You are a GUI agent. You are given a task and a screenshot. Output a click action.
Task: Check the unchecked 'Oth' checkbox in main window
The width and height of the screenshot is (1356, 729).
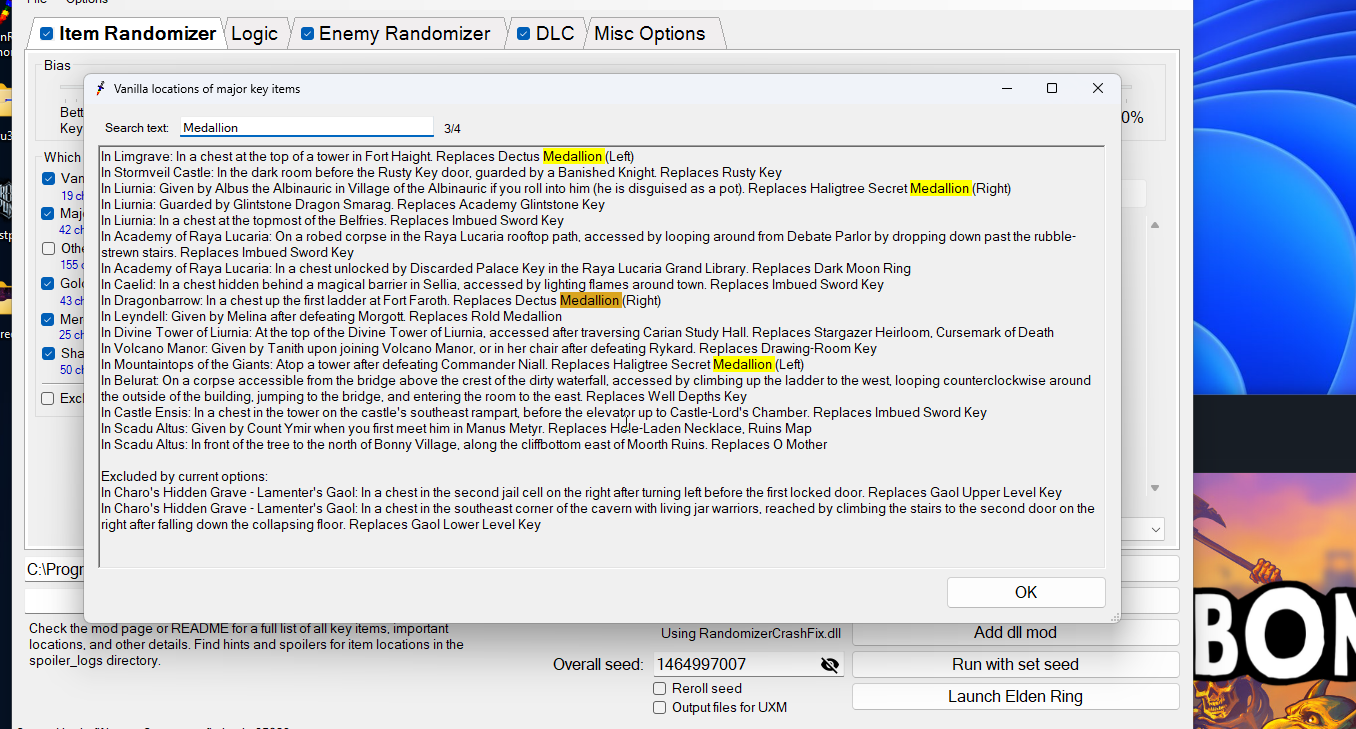[48, 248]
